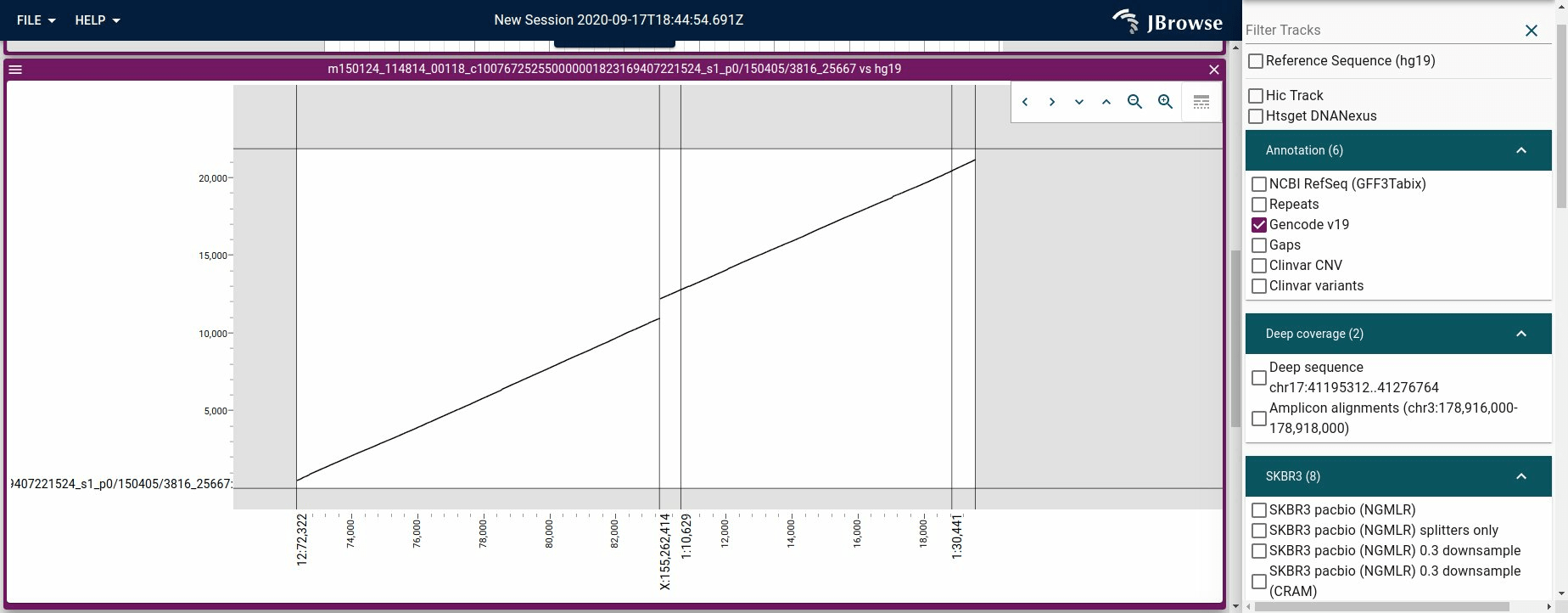Collapse the Deep coverage (2) category
The width and height of the screenshot is (1568, 613).
click(1398, 334)
